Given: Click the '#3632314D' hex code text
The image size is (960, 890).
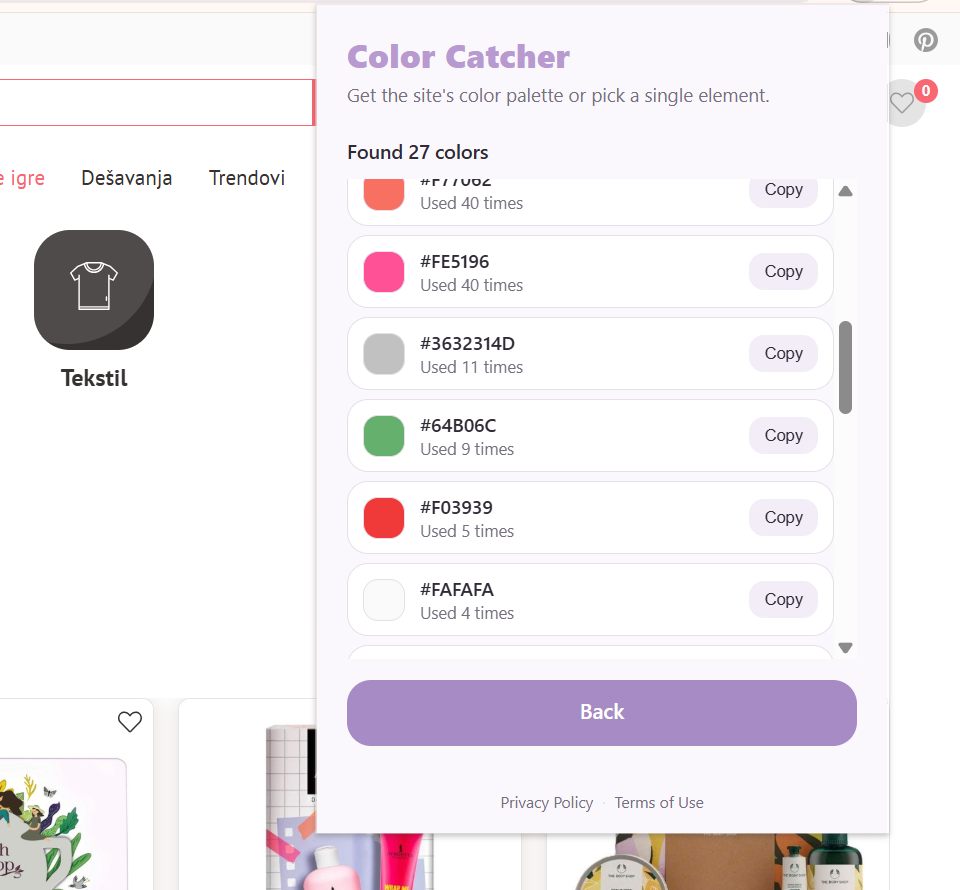Looking at the screenshot, I should coord(467,344).
